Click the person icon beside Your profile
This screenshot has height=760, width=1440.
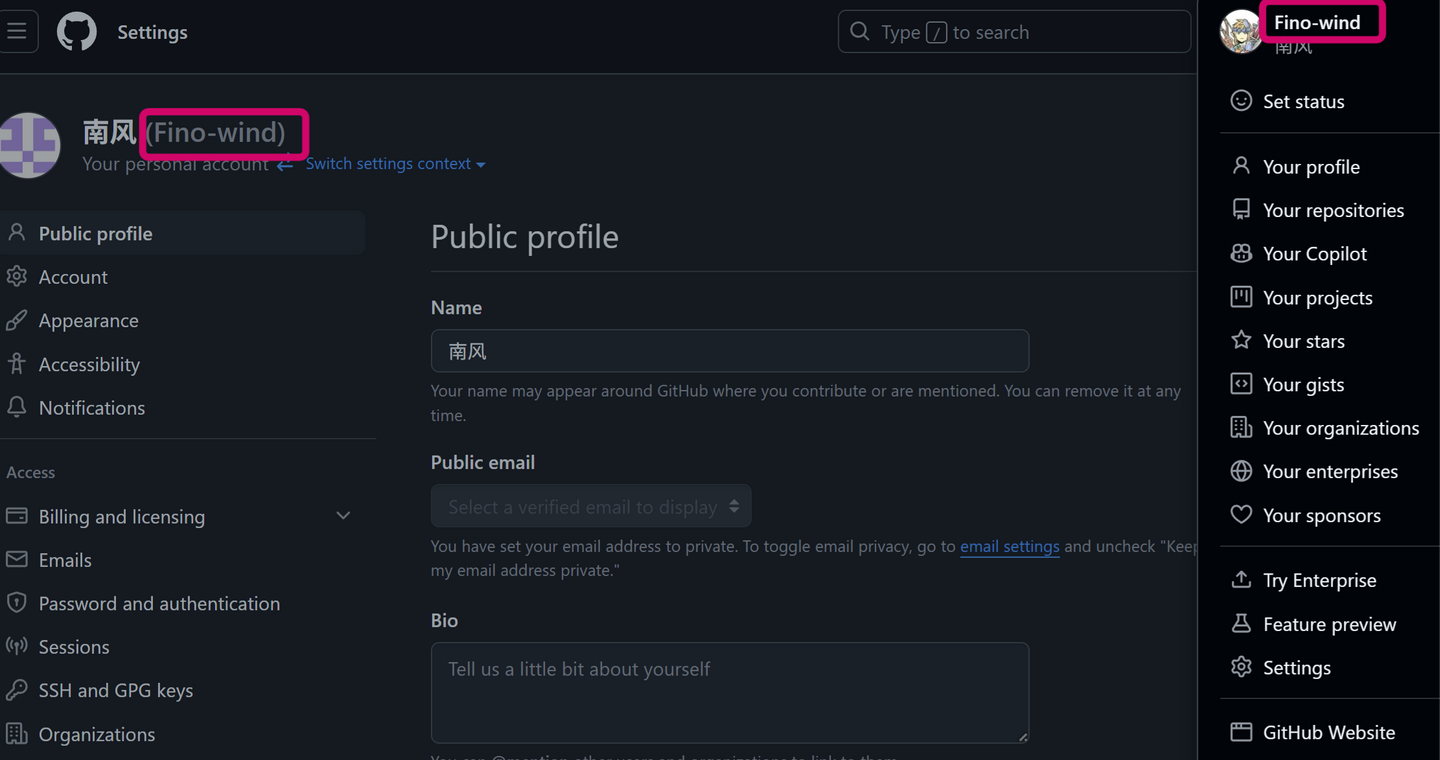click(1241, 166)
